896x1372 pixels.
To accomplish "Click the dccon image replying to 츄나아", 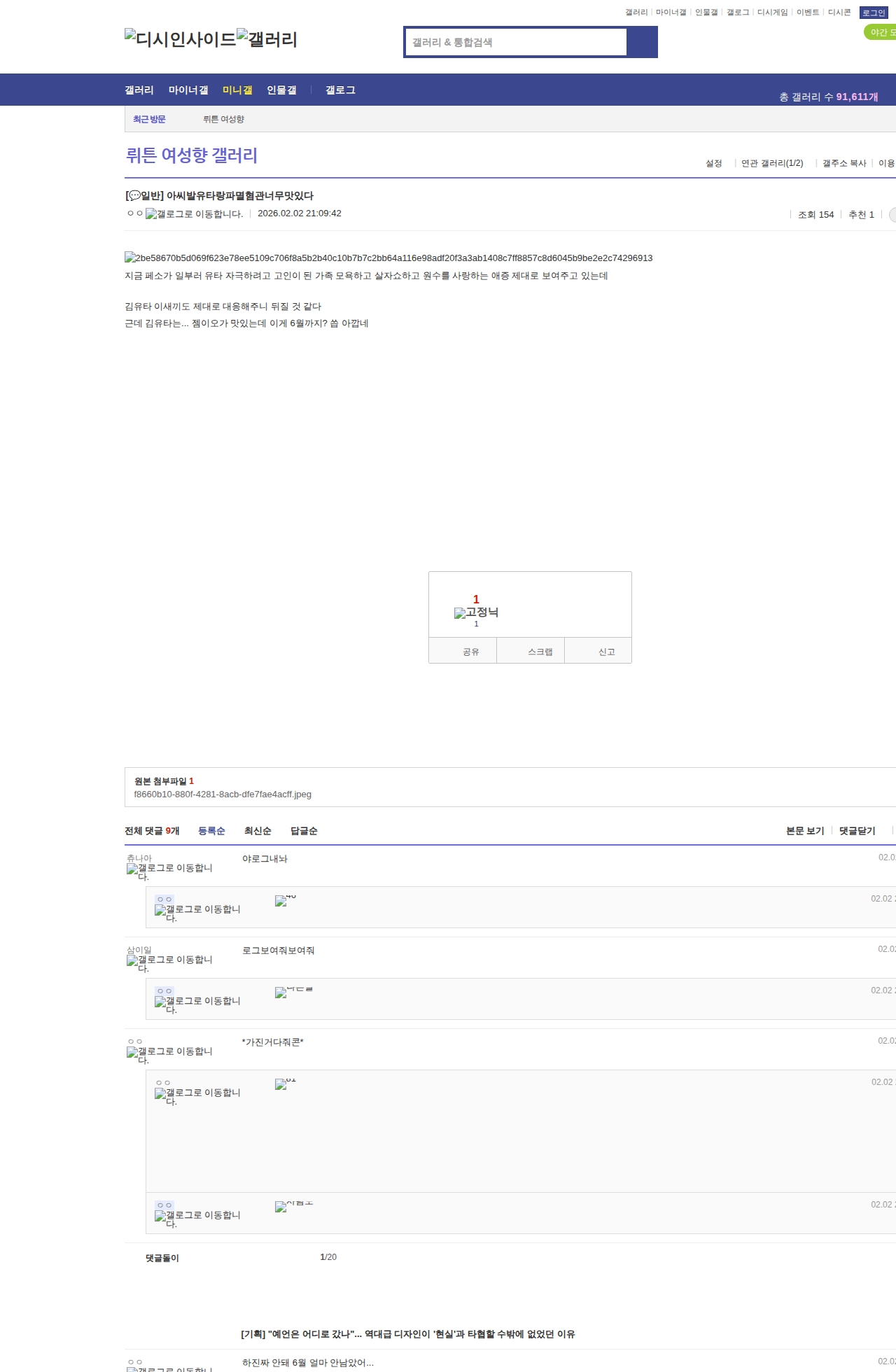I will pos(281,901).
